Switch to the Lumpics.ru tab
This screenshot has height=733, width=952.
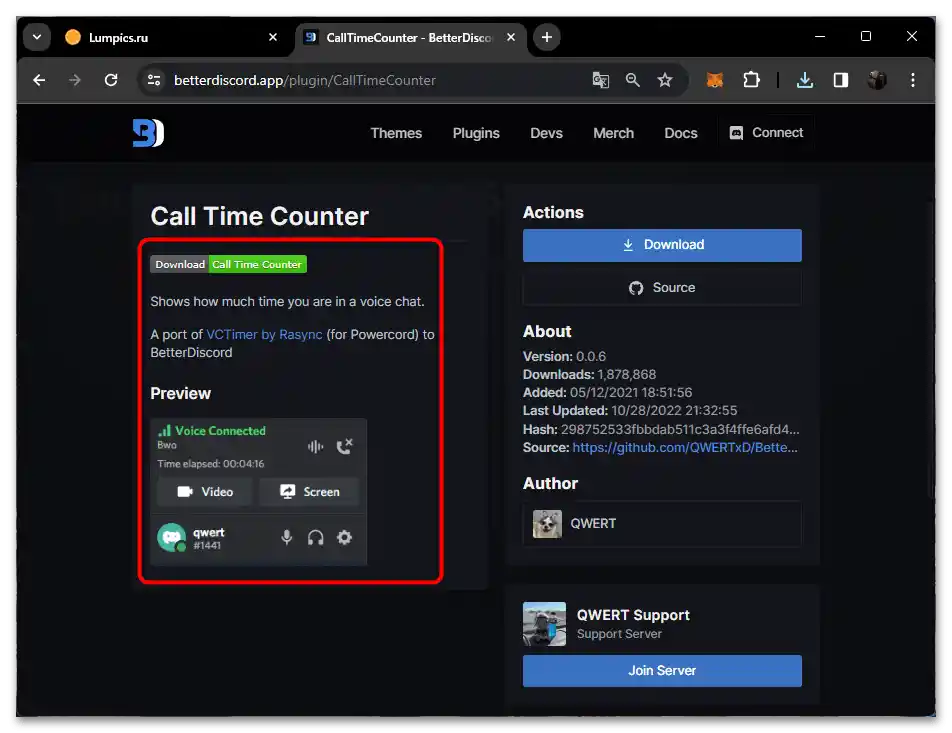tap(170, 38)
